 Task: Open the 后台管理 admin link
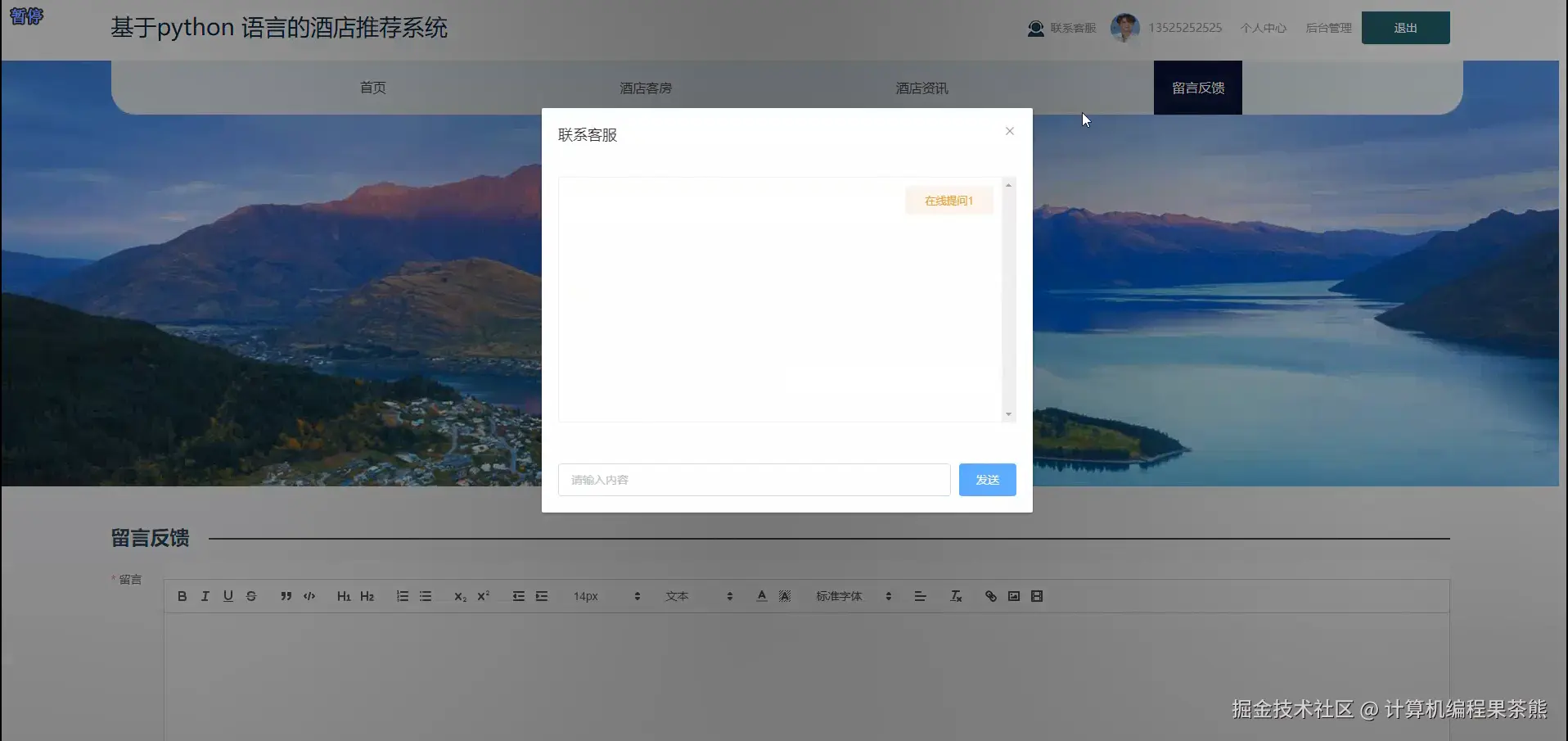[1329, 28]
